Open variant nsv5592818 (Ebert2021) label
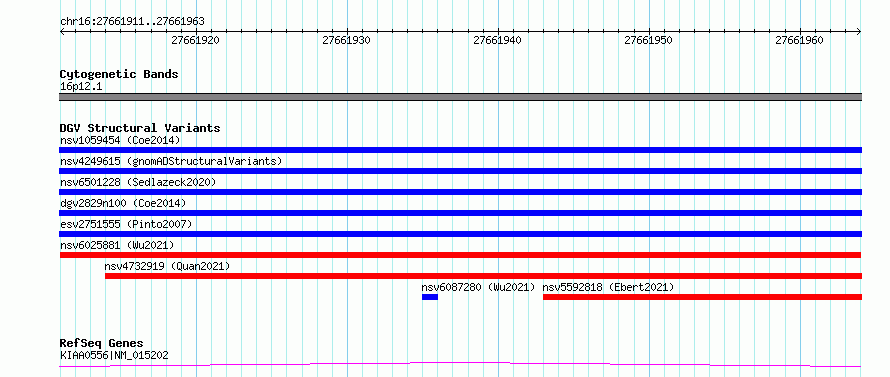Screen dimensions: 890x377 pyautogui.click(x=608, y=287)
